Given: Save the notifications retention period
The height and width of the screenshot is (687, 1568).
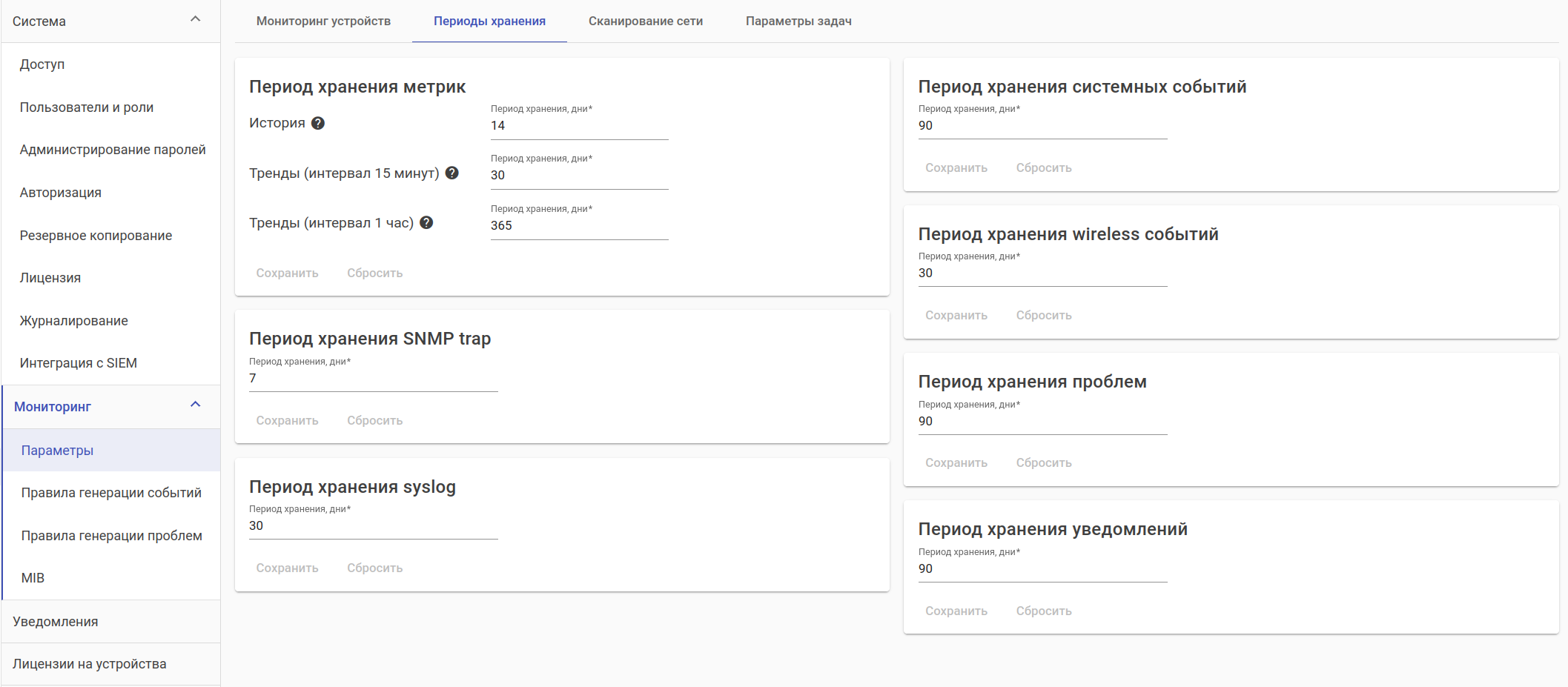Looking at the screenshot, I should tap(956, 611).
